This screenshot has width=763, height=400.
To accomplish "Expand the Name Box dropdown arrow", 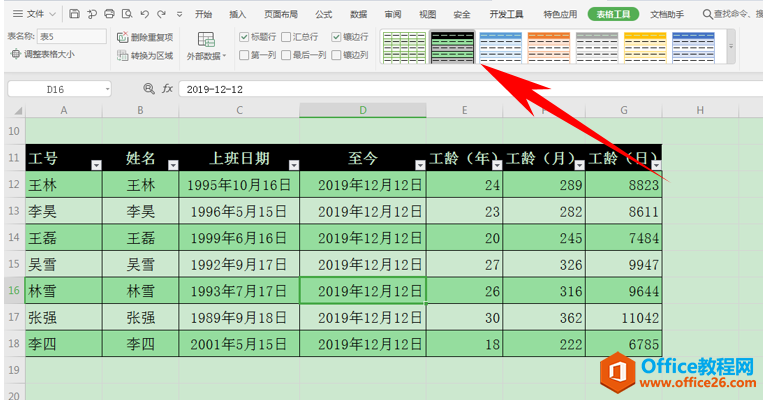I will pos(107,89).
